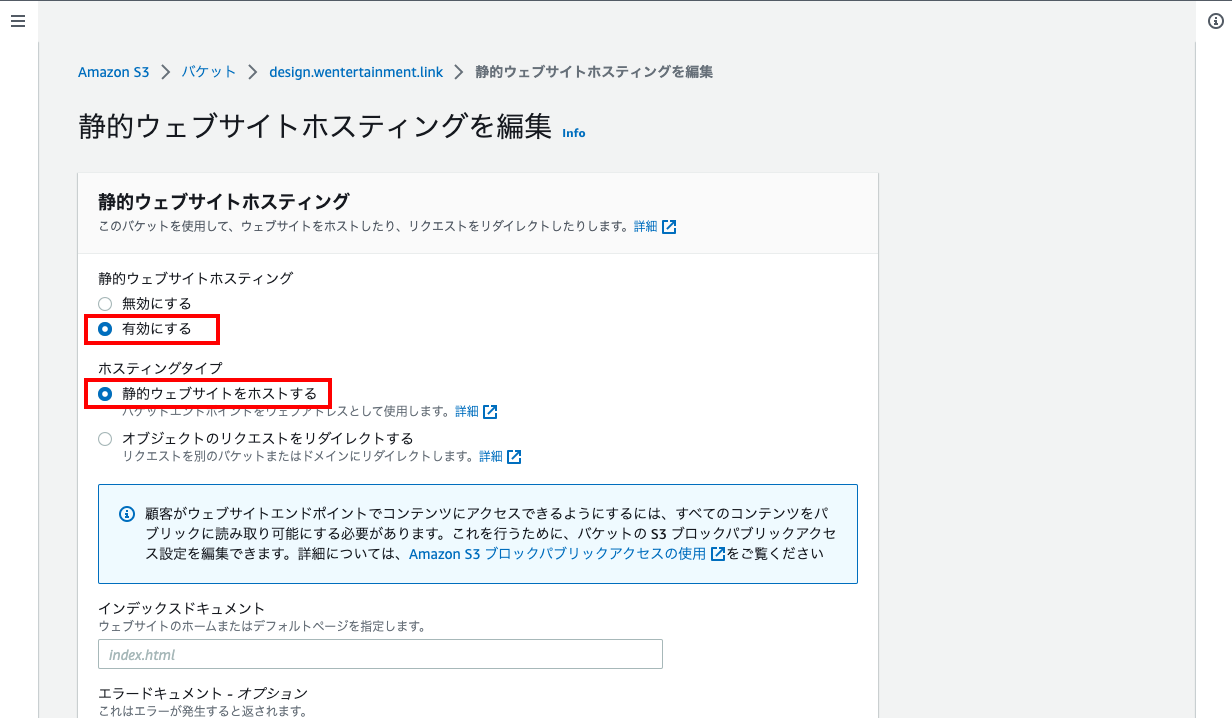Viewport: 1232px width, 718px height.
Task: Go to Amazon S3 breadcrumb
Action: click(113, 72)
